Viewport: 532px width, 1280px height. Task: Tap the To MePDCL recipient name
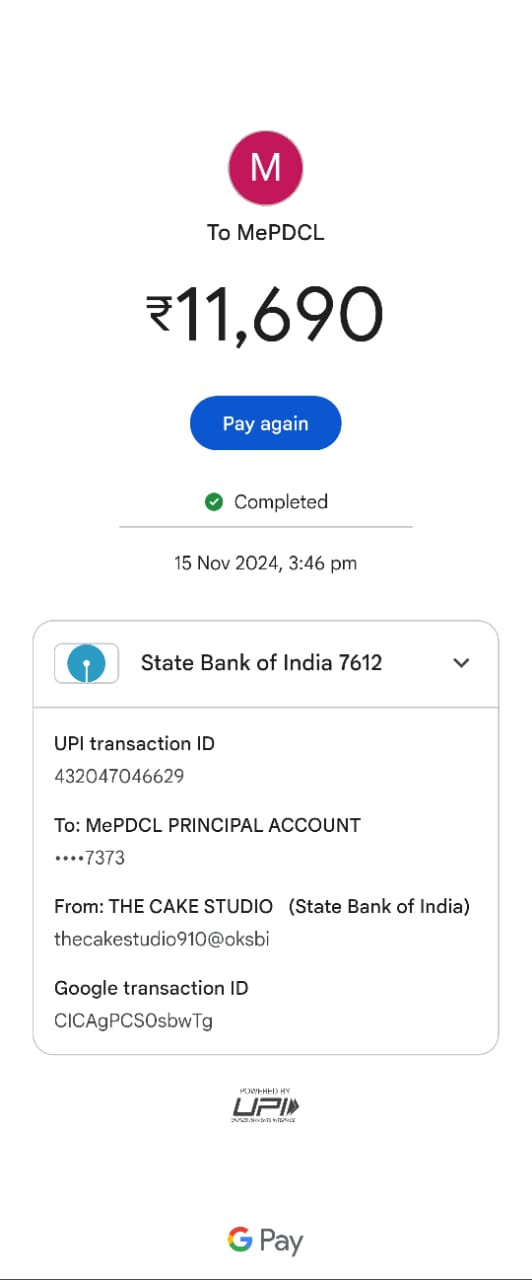[266, 233]
